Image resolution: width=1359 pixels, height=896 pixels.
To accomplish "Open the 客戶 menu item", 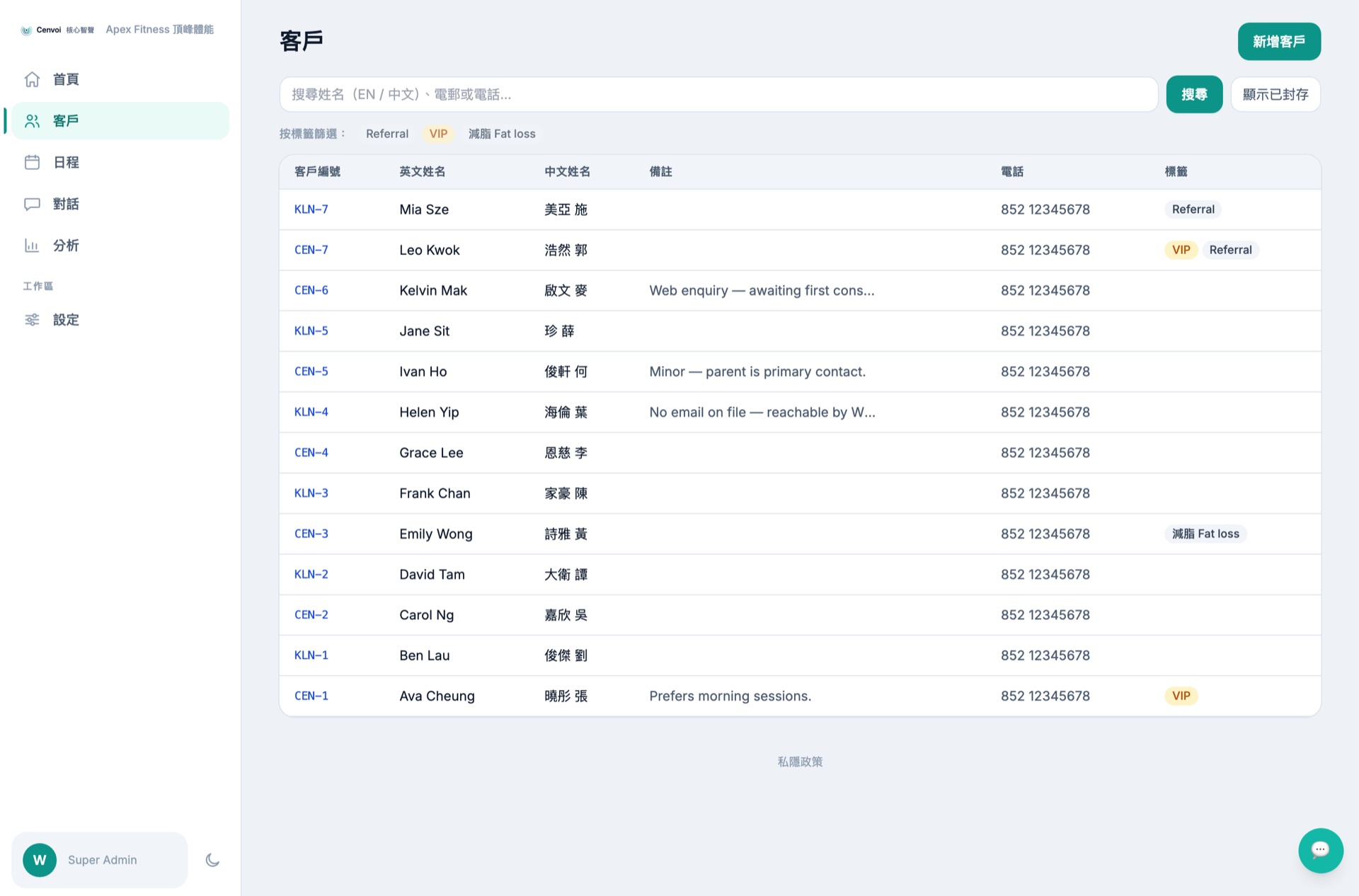I will (x=120, y=121).
